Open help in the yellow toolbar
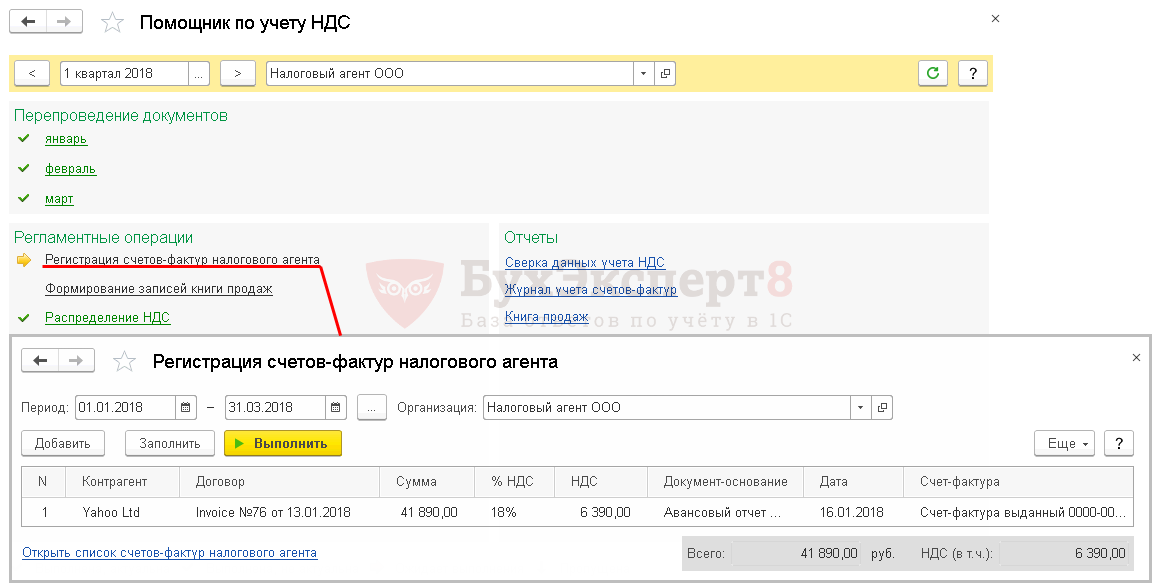 973,73
